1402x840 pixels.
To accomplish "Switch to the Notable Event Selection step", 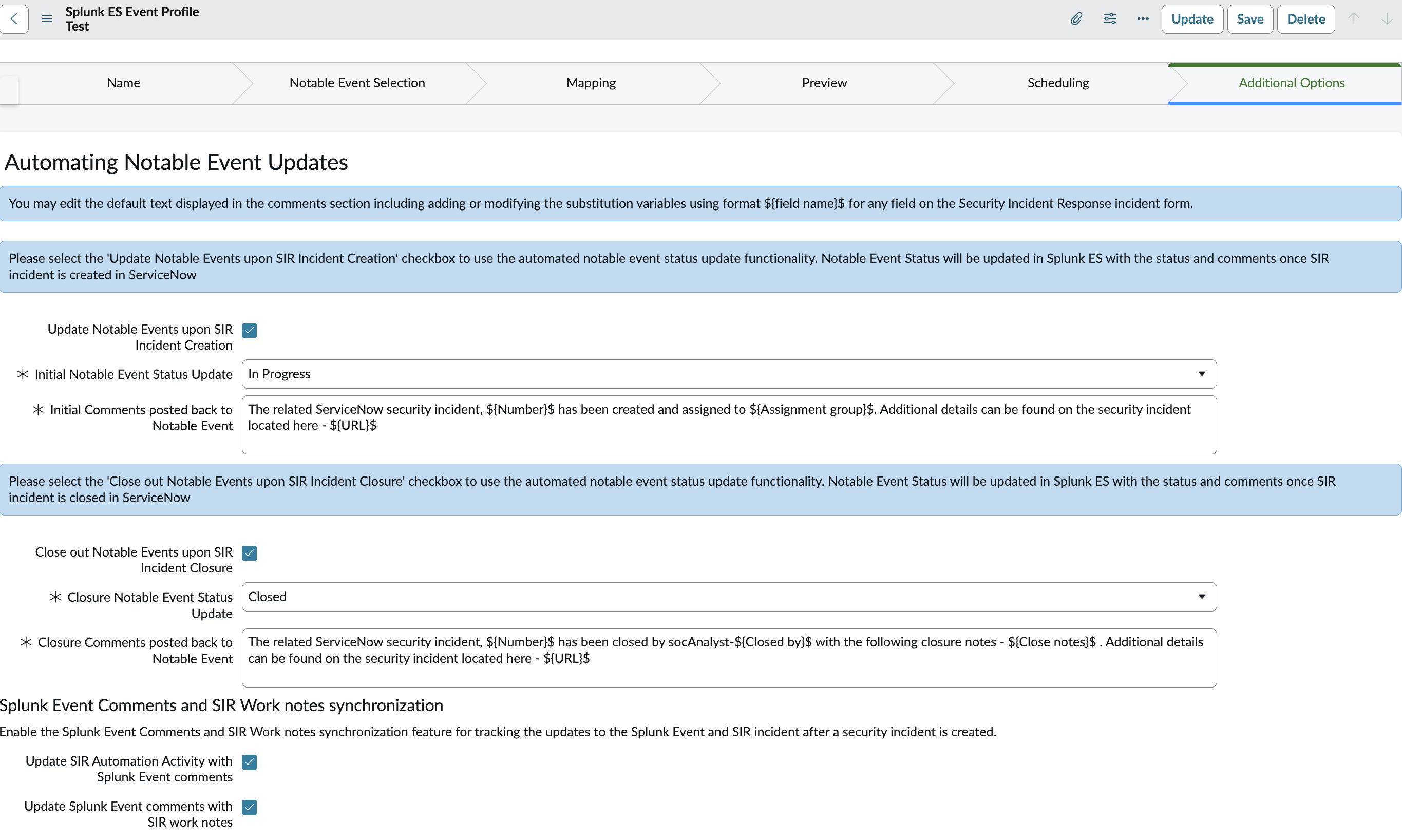I will (x=357, y=83).
